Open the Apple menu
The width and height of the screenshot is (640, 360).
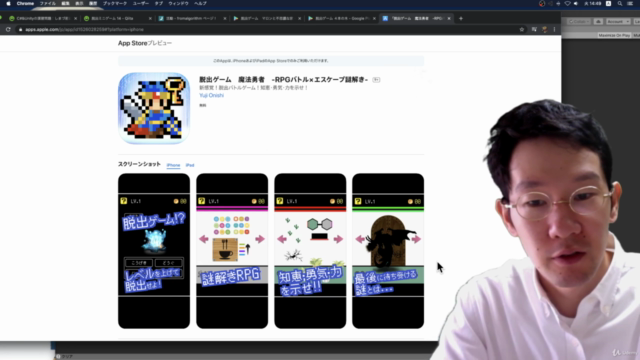[x=8, y=3]
